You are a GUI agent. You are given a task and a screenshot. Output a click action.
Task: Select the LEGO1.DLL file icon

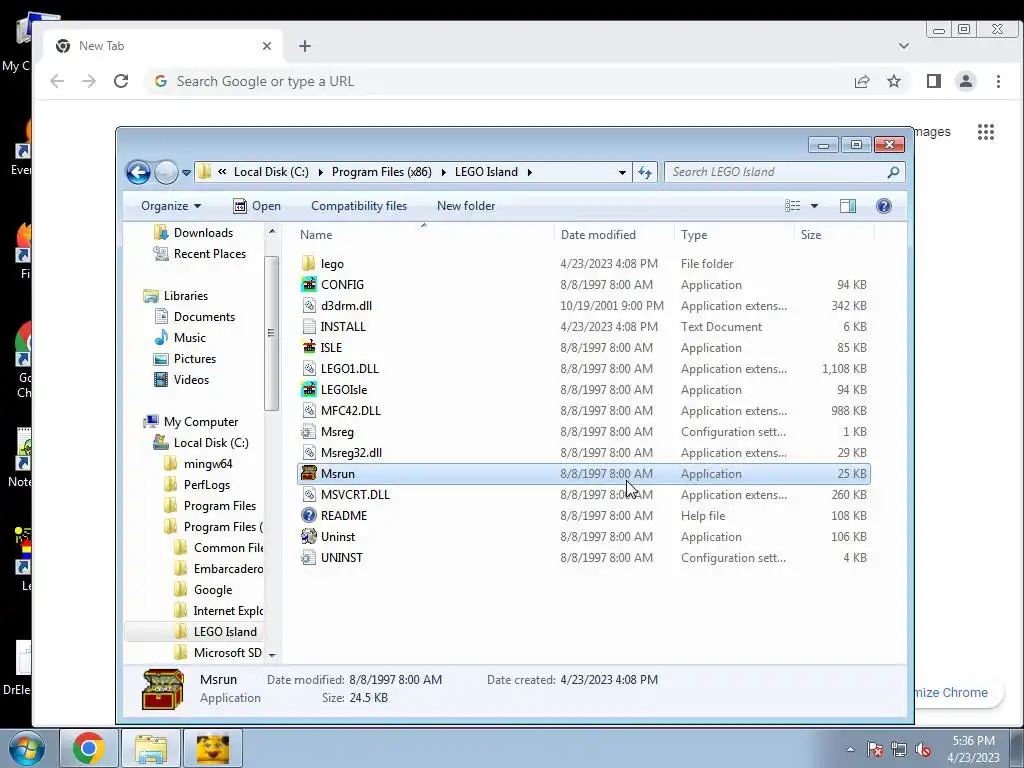click(x=309, y=368)
